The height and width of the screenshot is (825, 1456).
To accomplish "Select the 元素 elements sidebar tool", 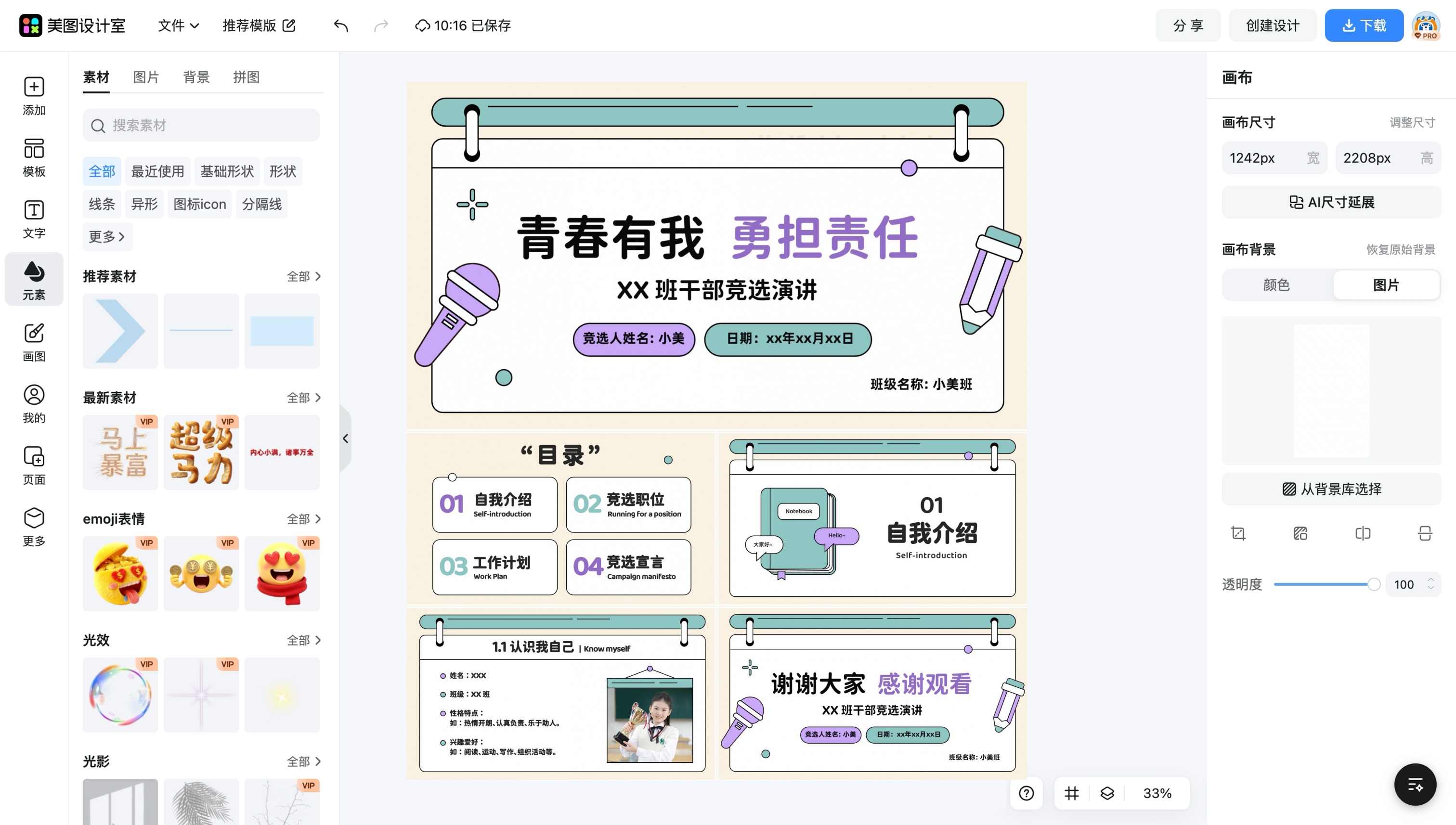I will (34, 280).
